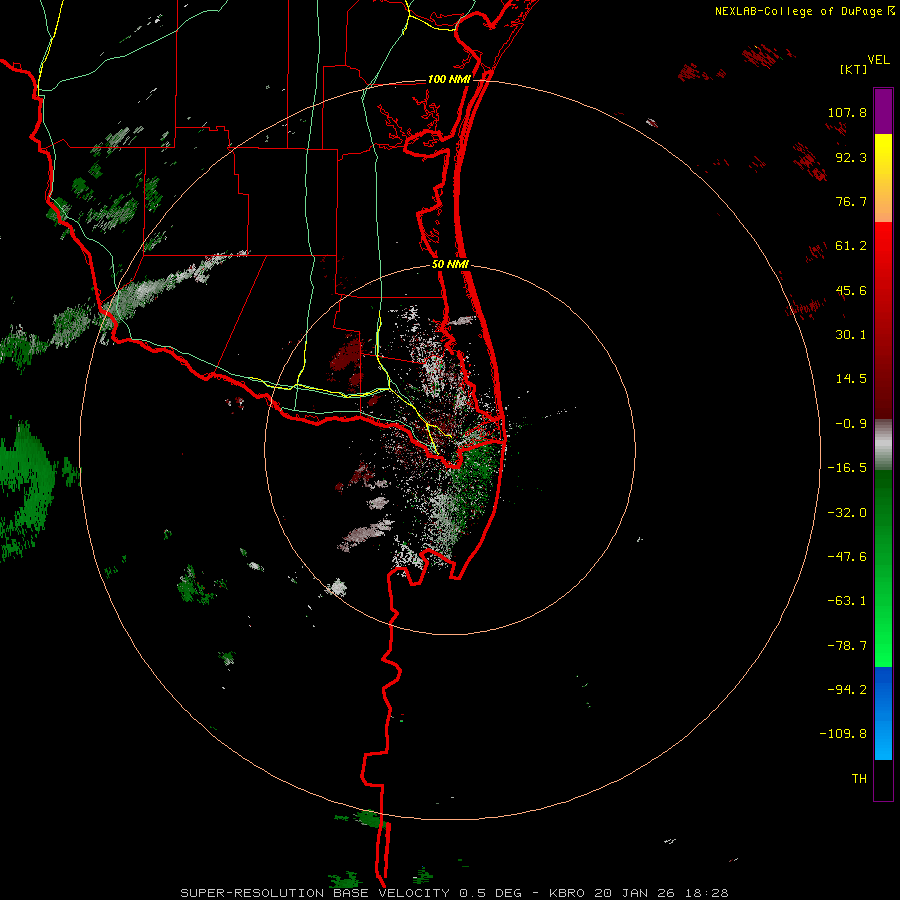900x900 pixels.
Task: Click the [KT] units label
Action: [854, 69]
